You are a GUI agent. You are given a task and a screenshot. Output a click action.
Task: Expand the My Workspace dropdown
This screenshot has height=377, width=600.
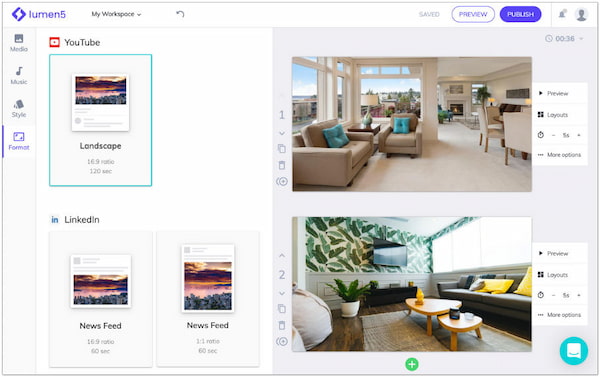(x=116, y=14)
